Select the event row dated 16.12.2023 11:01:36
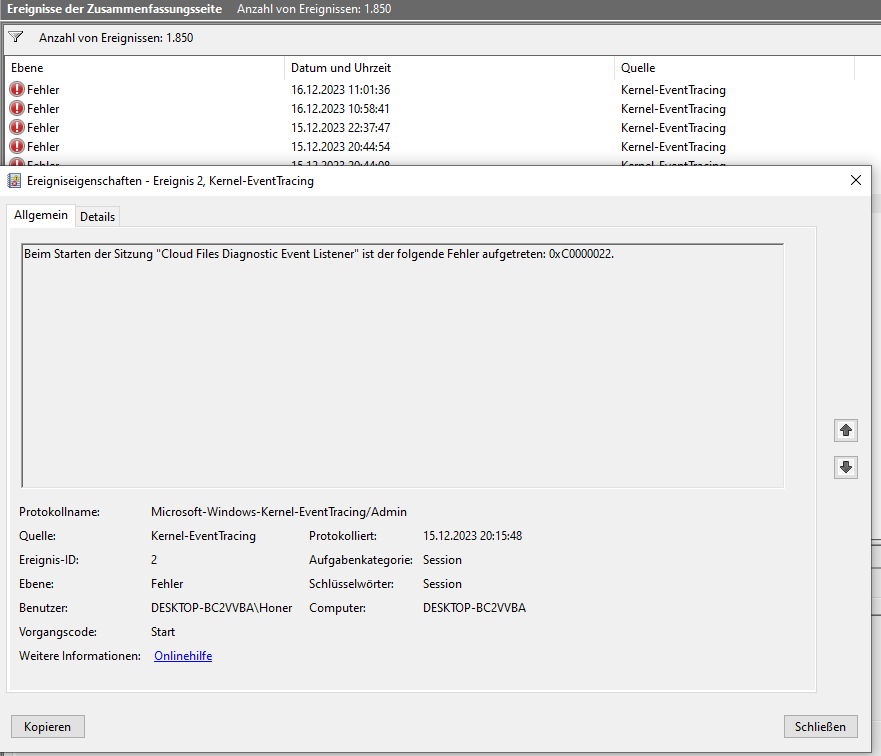 [x=443, y=90]
